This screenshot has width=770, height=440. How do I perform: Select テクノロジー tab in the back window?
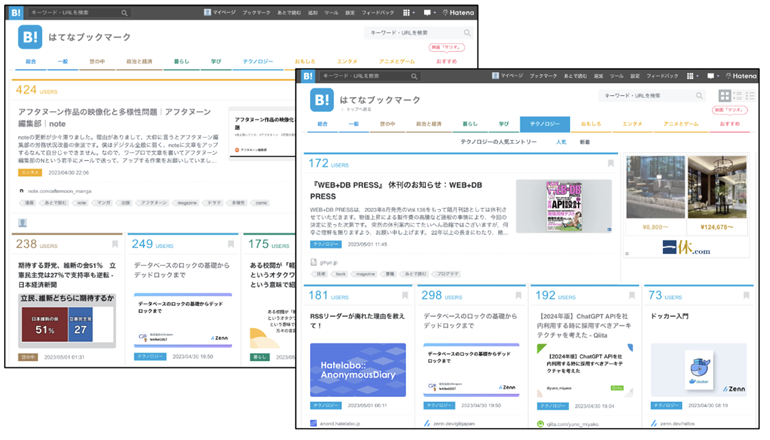click(258, 62)
